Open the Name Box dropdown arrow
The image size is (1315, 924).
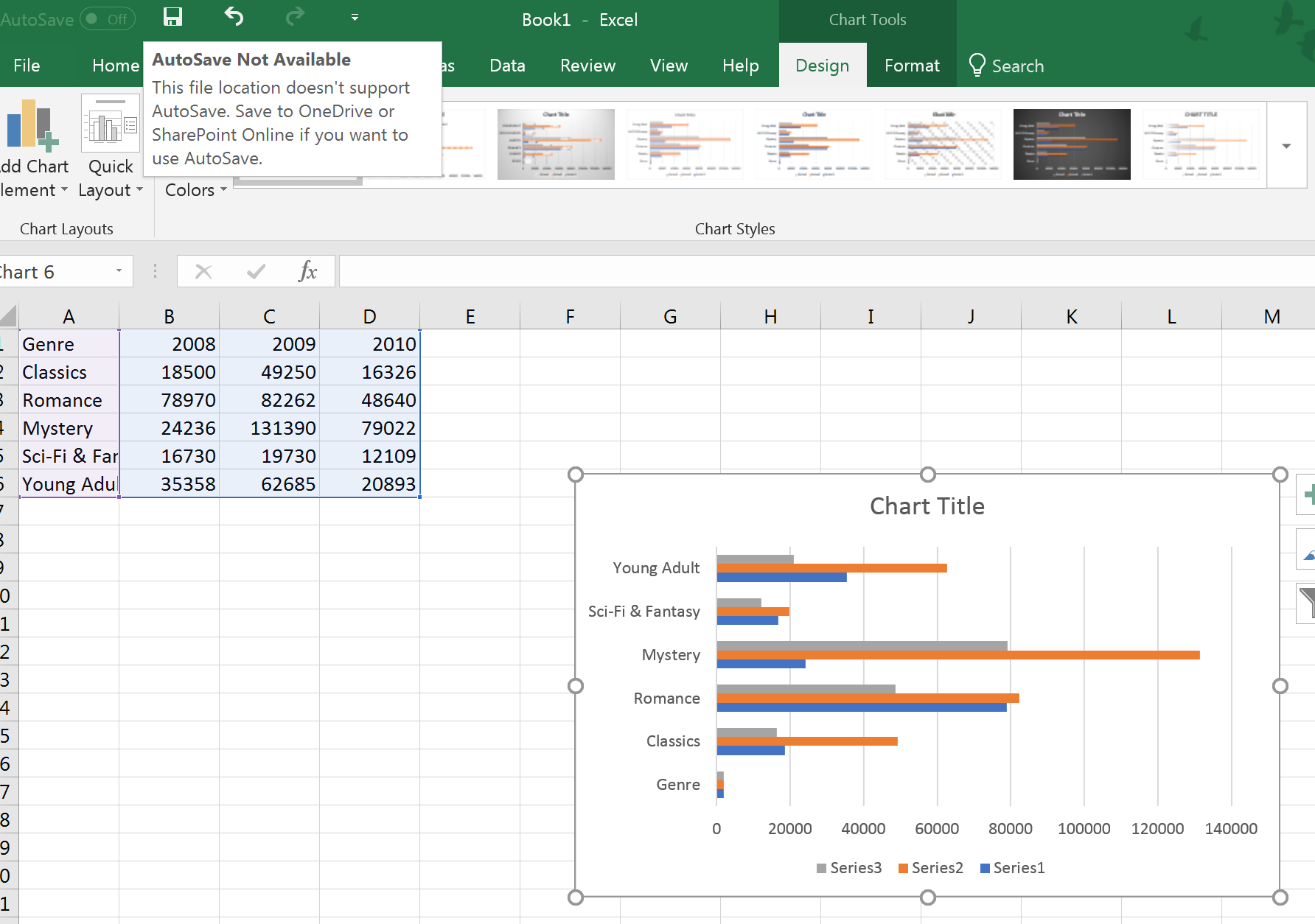(x=119, y=271)
